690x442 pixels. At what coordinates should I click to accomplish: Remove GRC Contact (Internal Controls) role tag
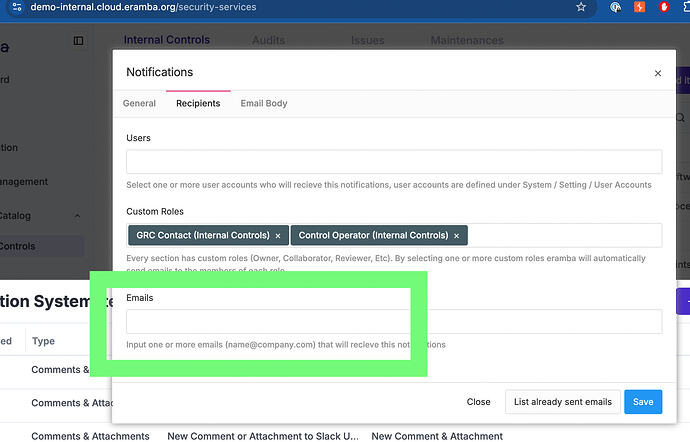coord(278,236)
